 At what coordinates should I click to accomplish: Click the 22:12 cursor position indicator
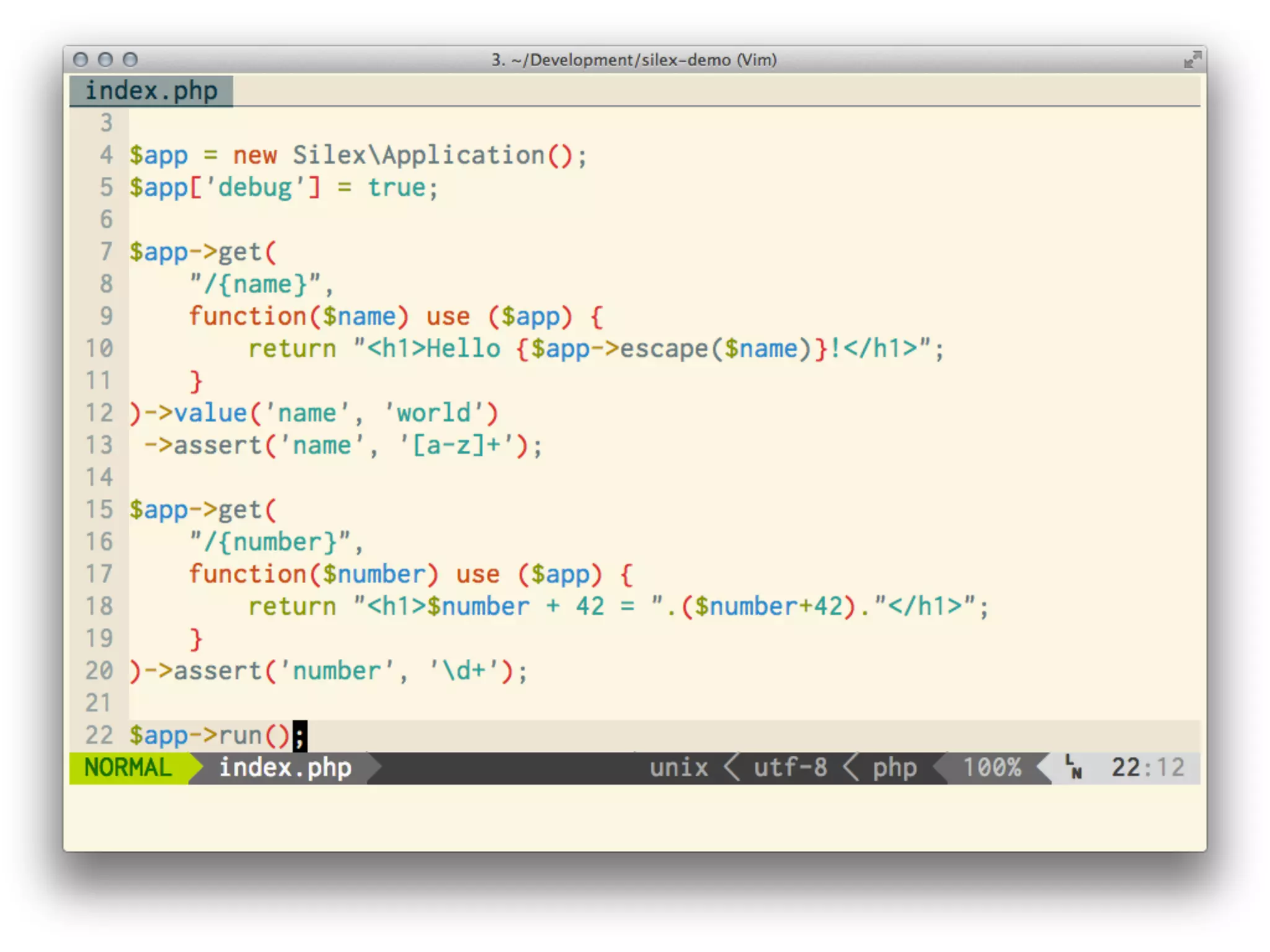1147,768
